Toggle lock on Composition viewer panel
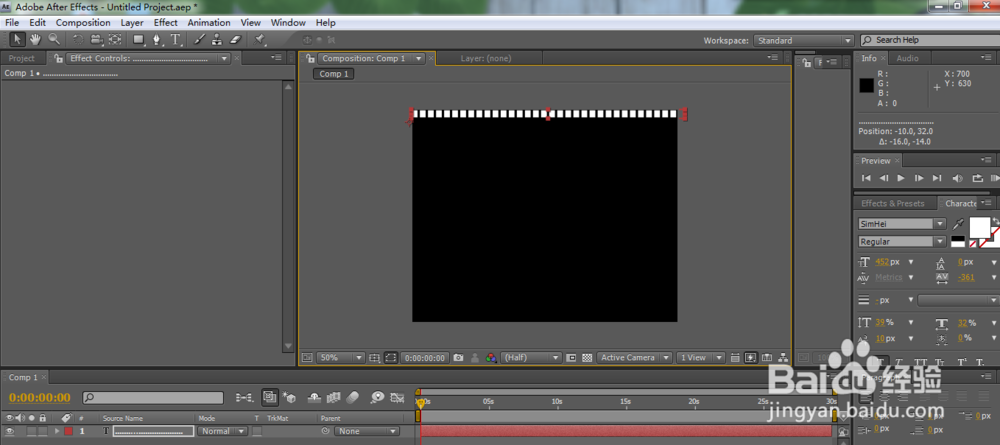Screen dimensions: 1000x445 [310, 58]
